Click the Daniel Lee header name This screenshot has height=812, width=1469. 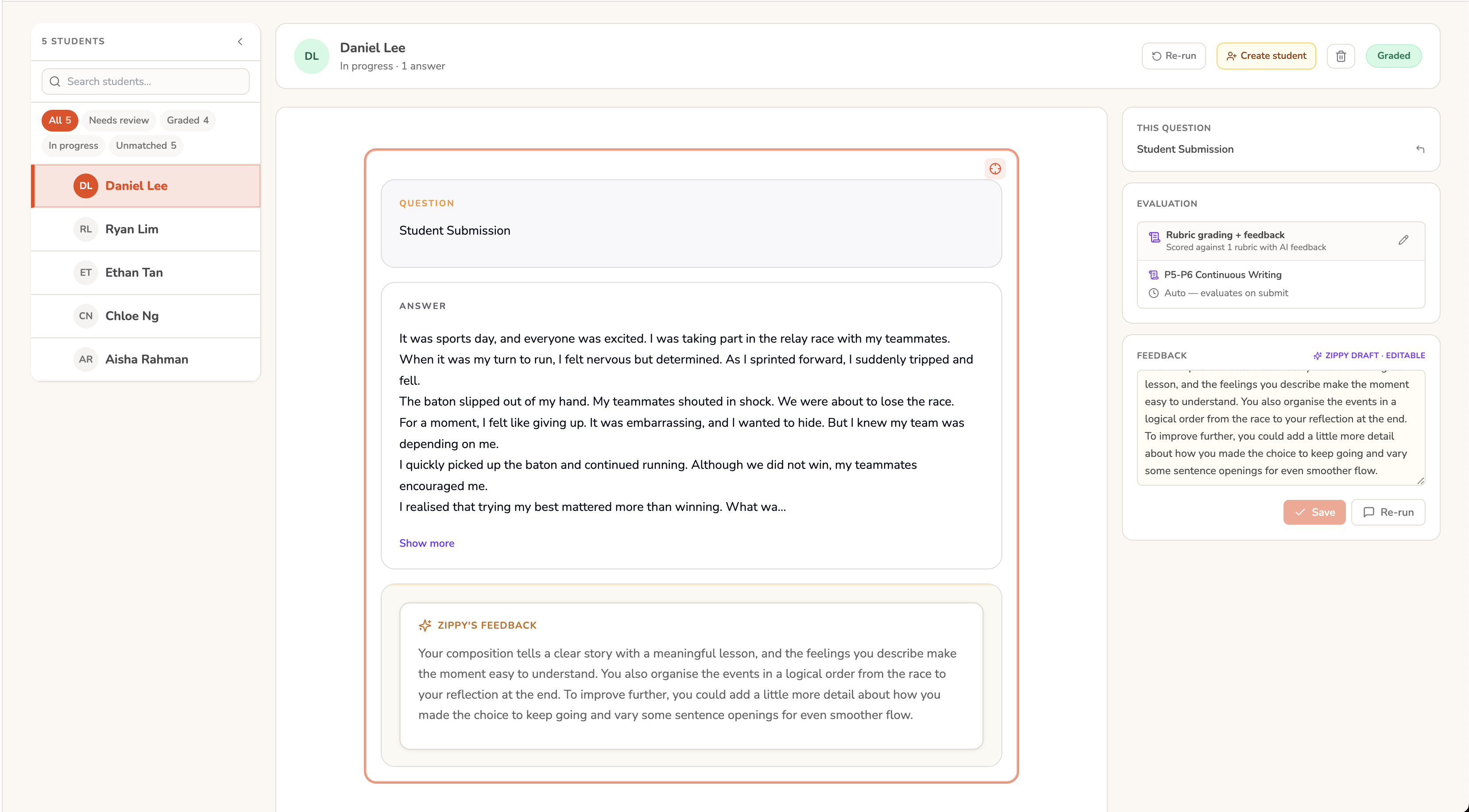[372, 48]
